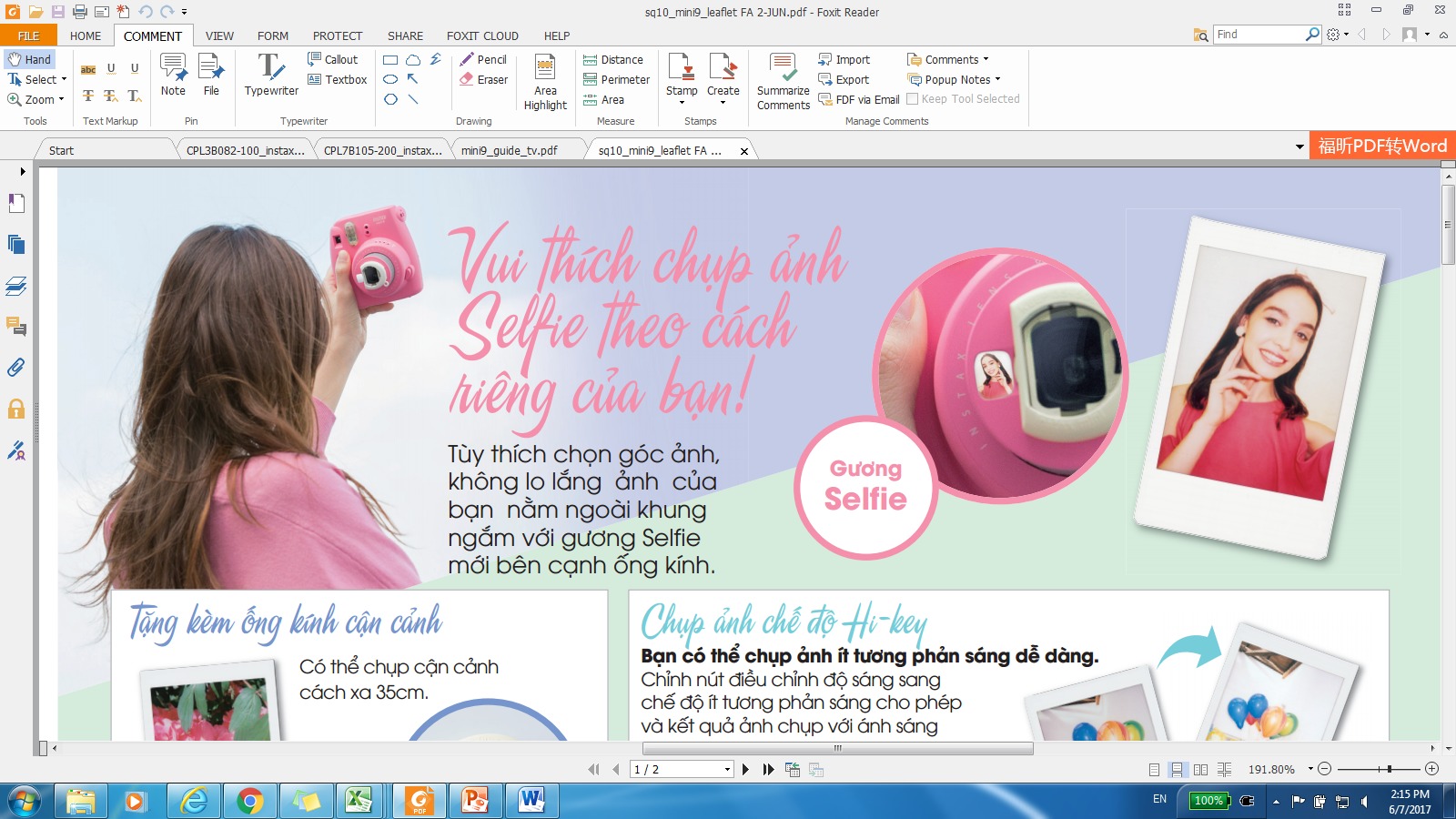The image size is (1456, 819).
Task: Switch to single page view mode
Action: click(x=1154, y=770)
